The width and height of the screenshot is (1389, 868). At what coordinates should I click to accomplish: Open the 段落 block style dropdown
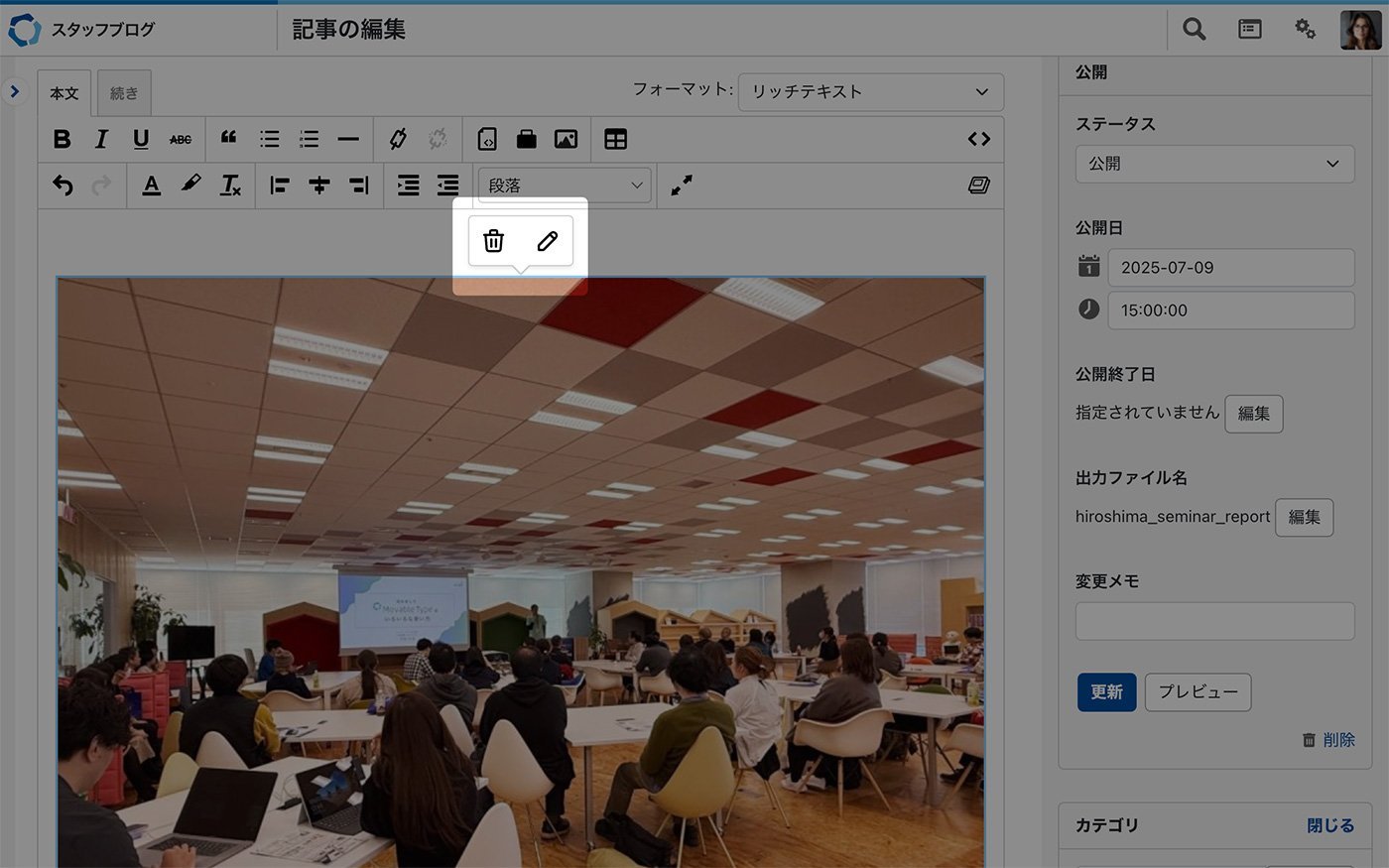tap(565, 186)
